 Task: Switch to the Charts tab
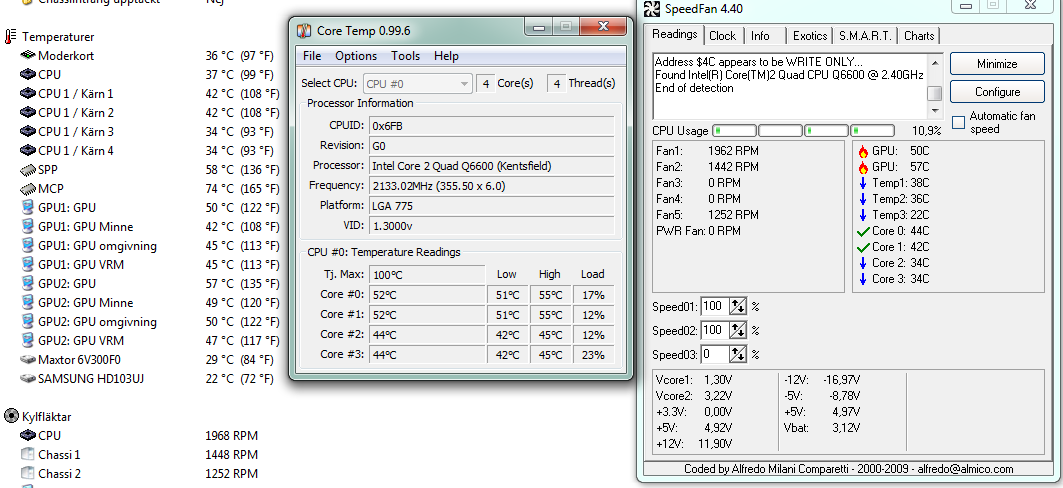coord(919,36)
